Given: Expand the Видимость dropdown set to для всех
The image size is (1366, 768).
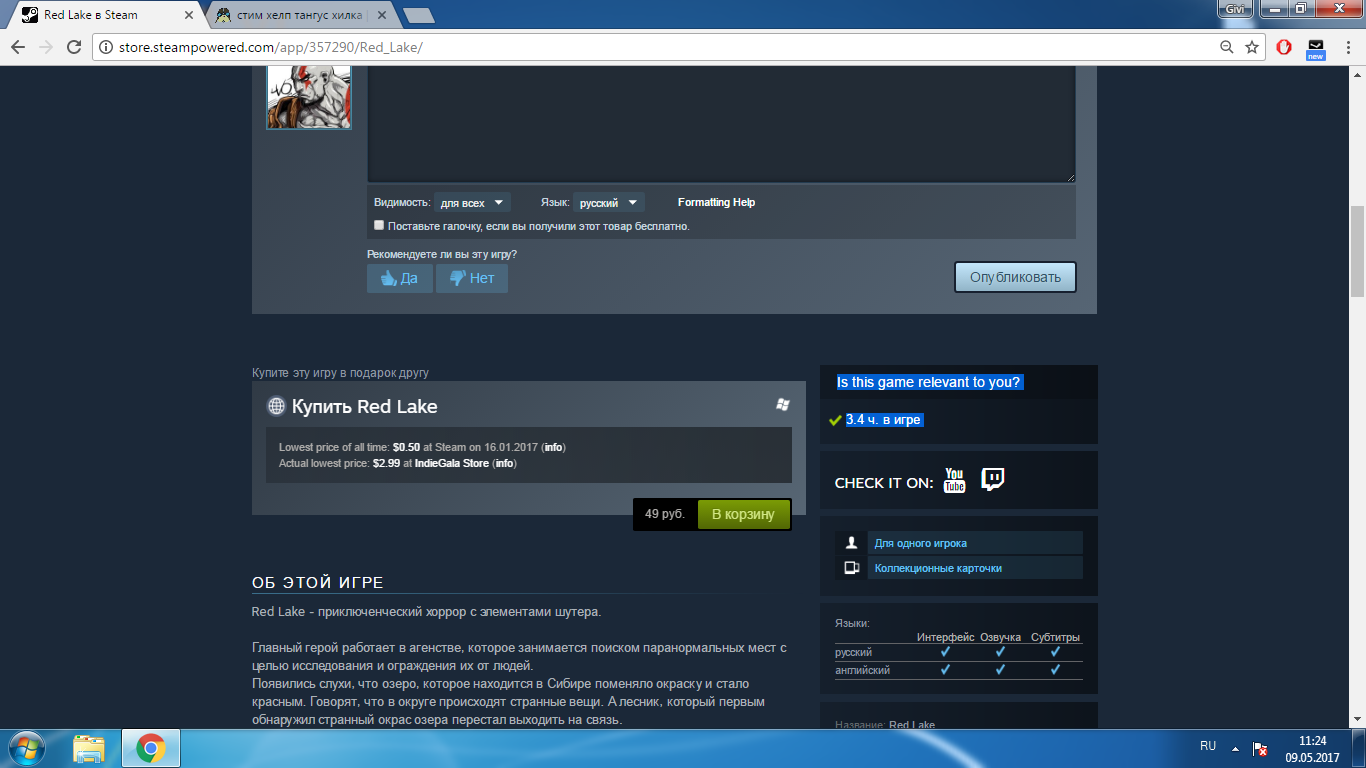Looking at the screenshot, I should click(x=472, y=203).
